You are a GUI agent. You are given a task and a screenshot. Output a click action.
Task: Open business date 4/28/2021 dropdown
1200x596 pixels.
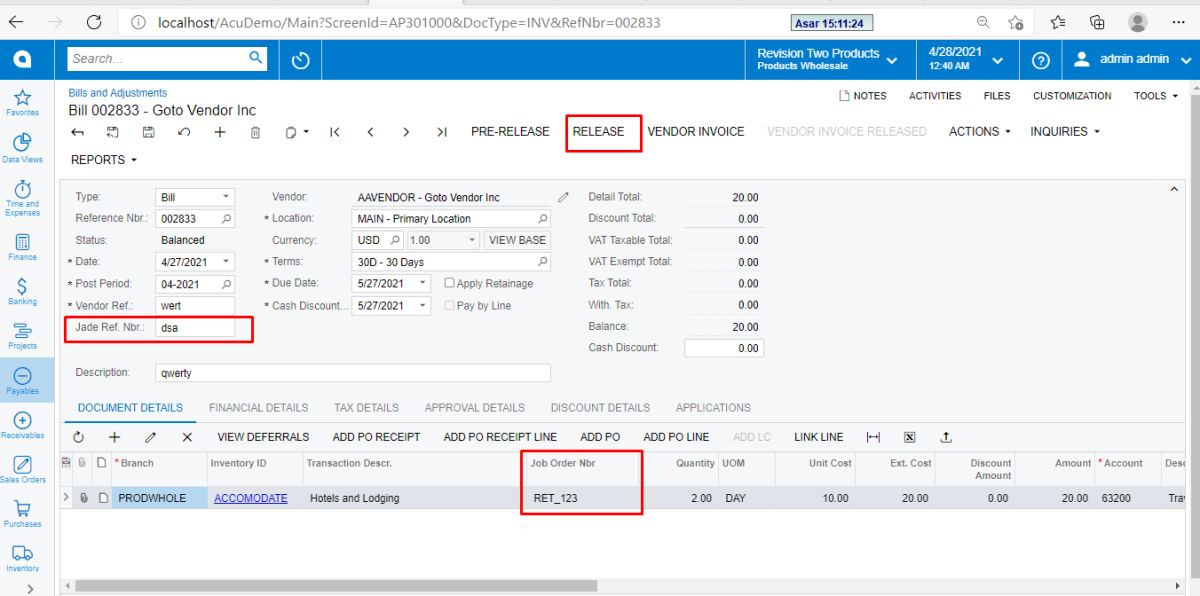click(965, 59)
